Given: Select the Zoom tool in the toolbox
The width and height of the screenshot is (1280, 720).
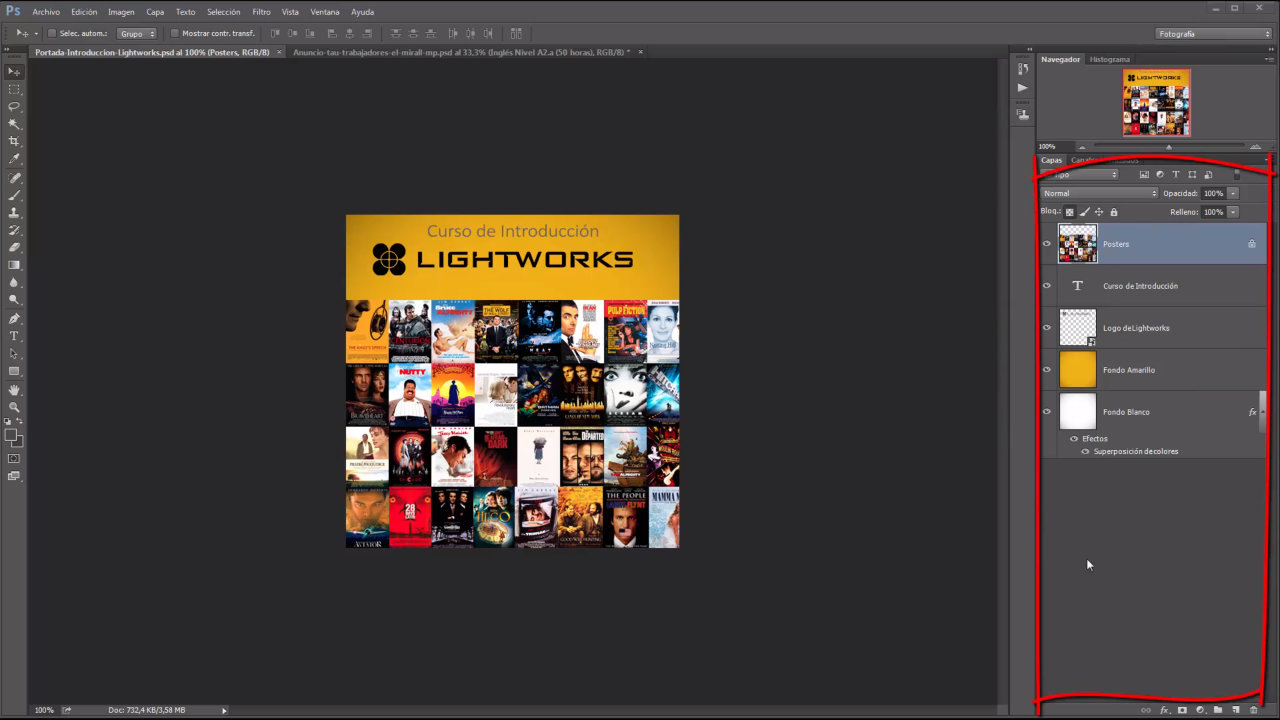Looking at the screenshot, I should click(x=14, y=407).
